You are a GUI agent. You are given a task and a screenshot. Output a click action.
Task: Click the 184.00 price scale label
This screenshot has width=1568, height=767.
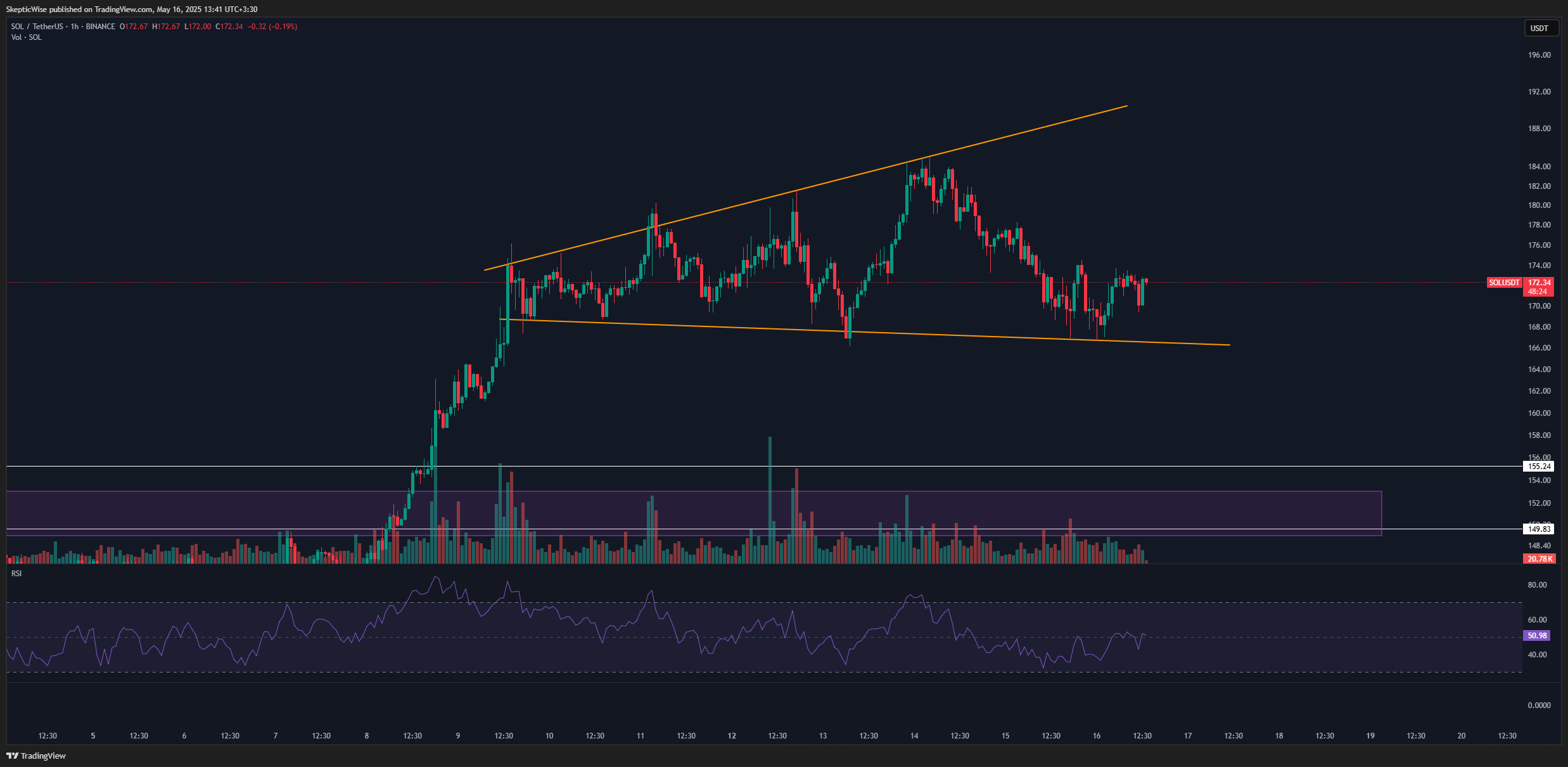[x=1539, y=167]
